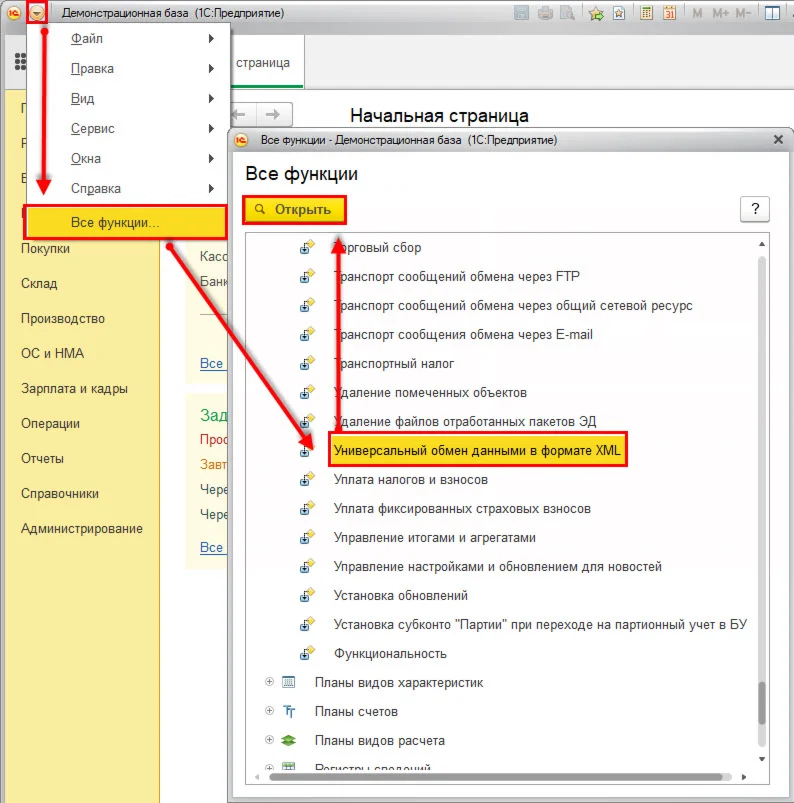Click processing icon beside Управление настройками и обновлением для новостей
Screen dimensions: 794x803
[307, 566]
